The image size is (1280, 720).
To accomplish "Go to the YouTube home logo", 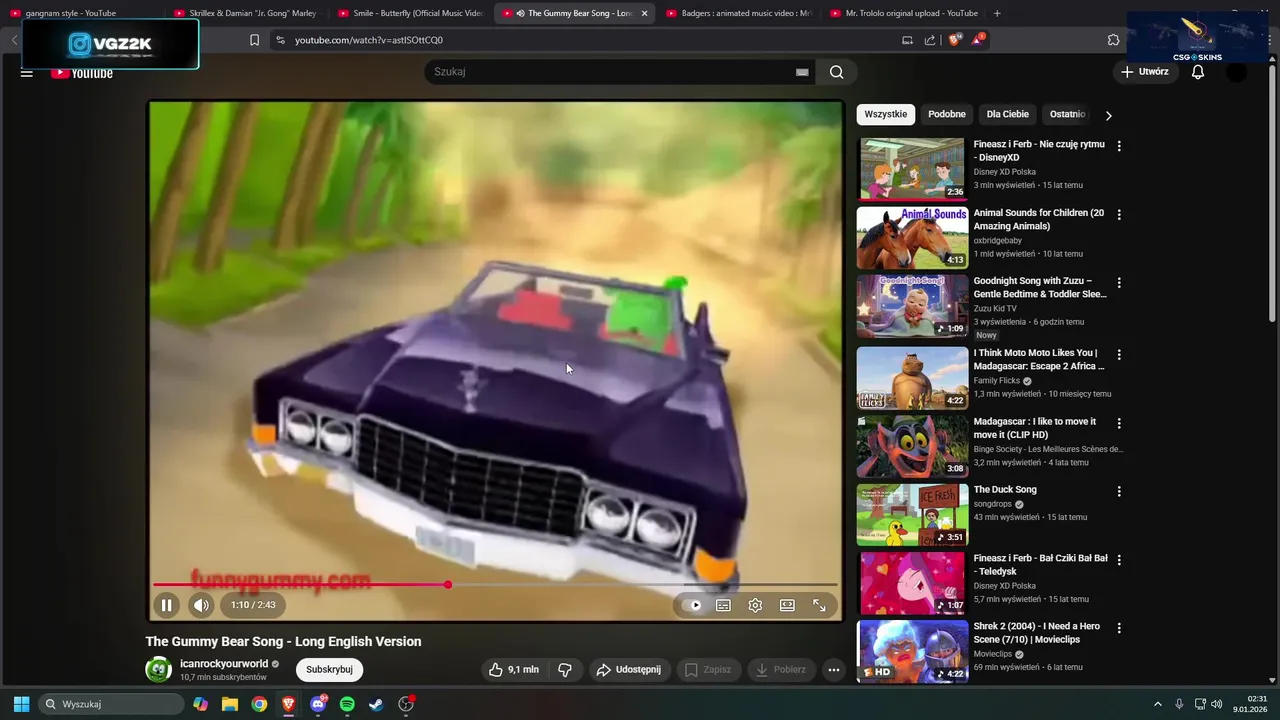I will 82,73.
